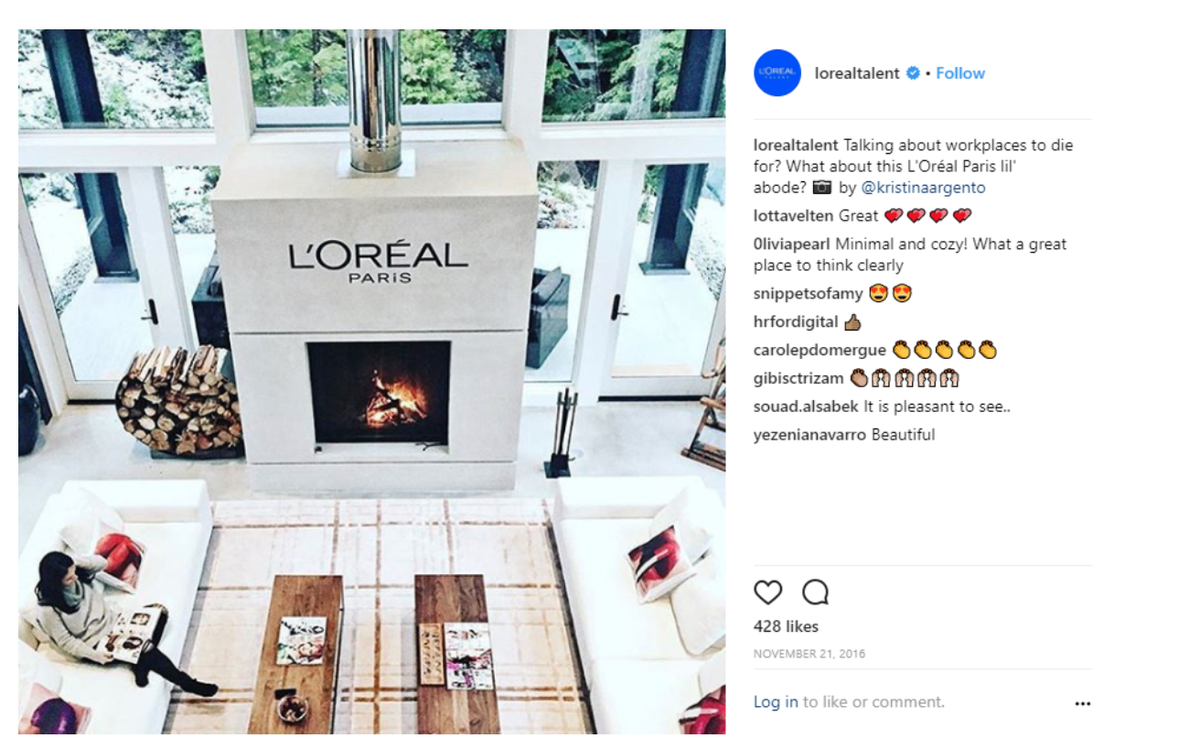Open hrfordigital commenter profile
1200x749 pixels.
coord(796,322)
